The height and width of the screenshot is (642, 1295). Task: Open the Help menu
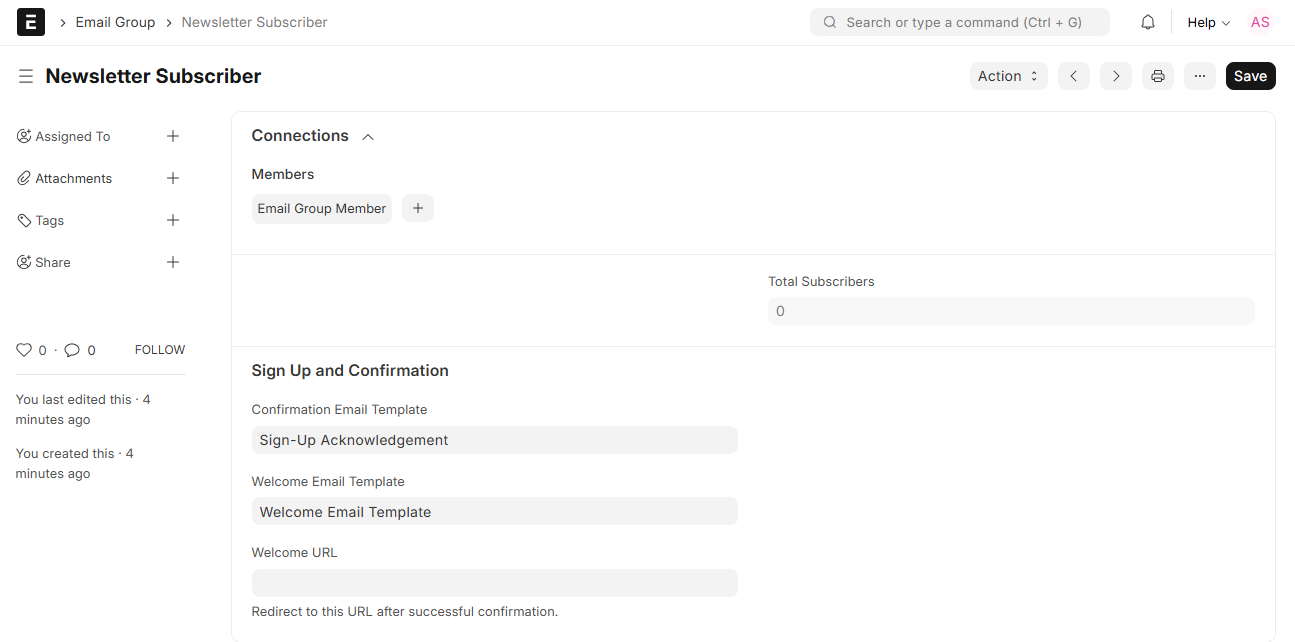tap(1207, 21)
